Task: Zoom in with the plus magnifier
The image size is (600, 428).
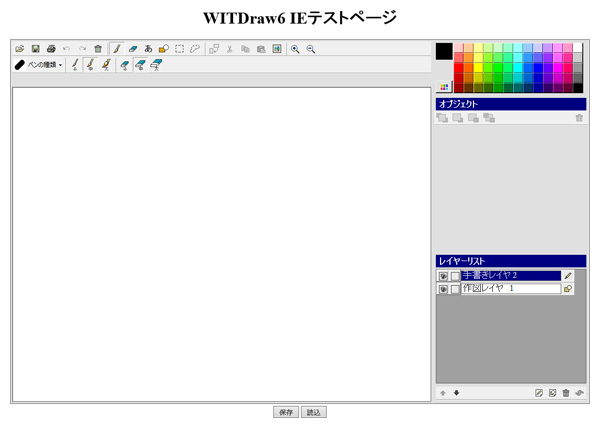Action: tap(295, 49)
